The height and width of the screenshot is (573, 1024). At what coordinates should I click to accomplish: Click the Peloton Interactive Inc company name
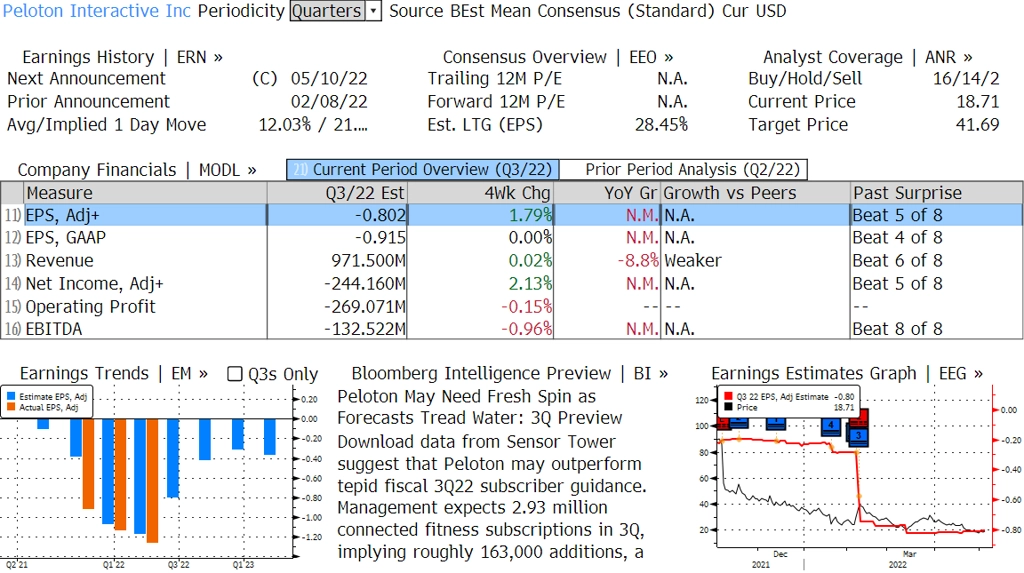pyautogui.click(x=97, y=11)
